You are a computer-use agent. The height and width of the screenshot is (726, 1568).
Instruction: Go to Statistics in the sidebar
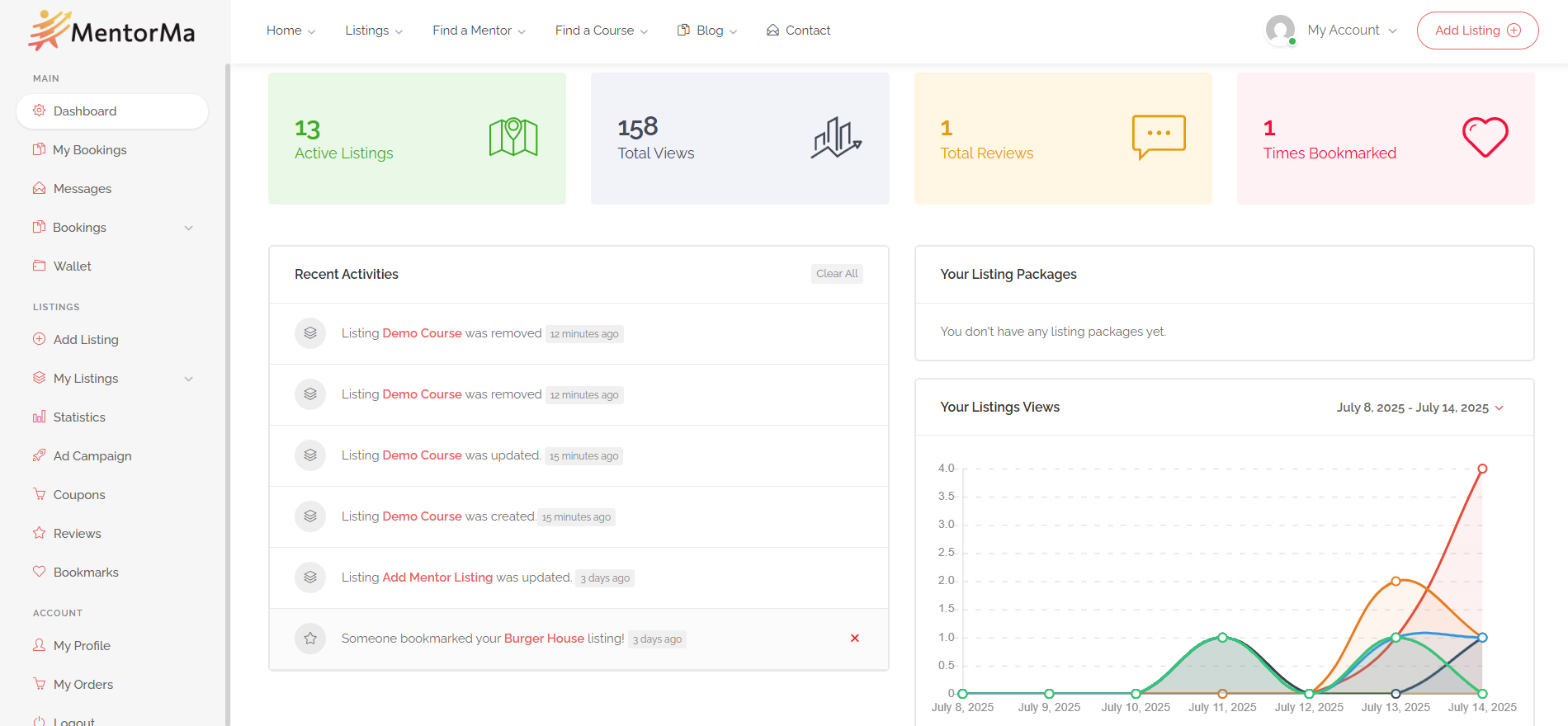[x=79, y=417]
